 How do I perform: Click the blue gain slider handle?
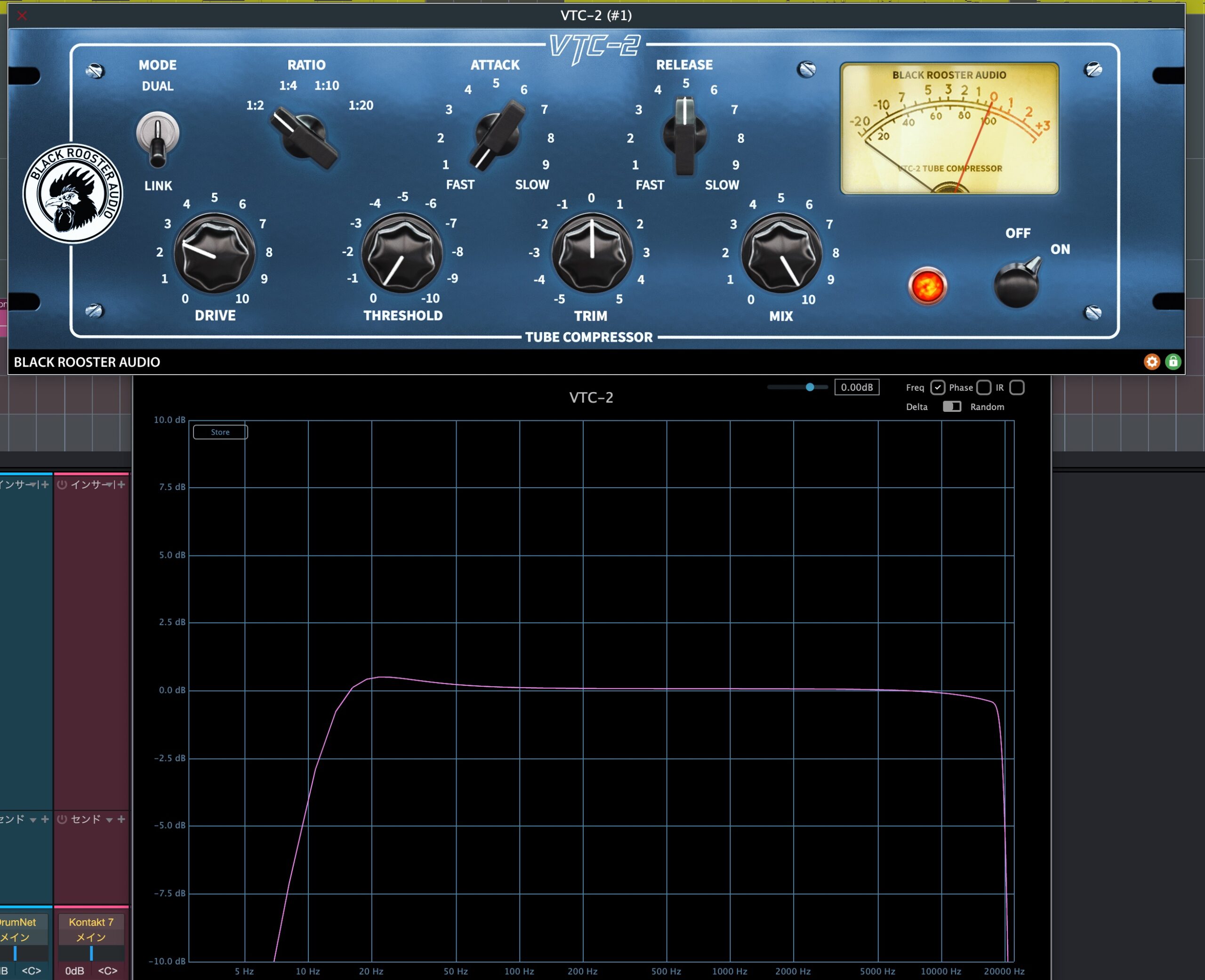click(810, 387)
